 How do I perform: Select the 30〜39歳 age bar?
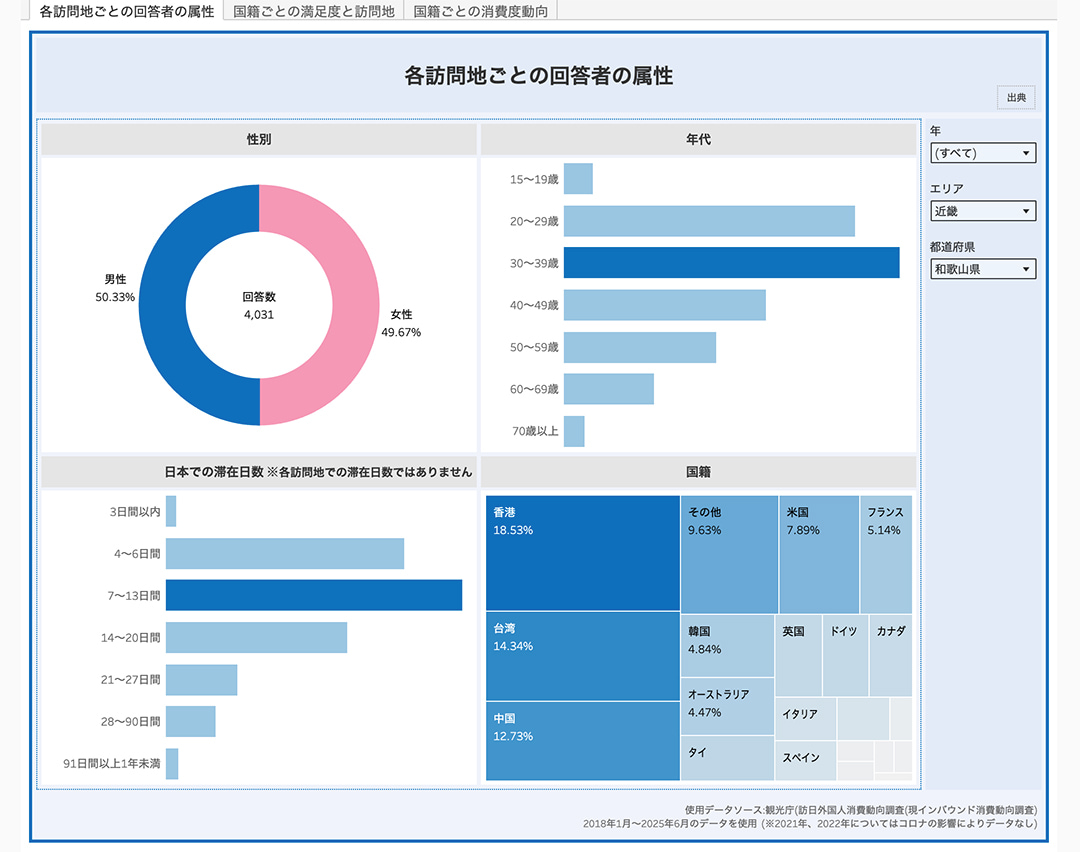click(x=730, y=262)
